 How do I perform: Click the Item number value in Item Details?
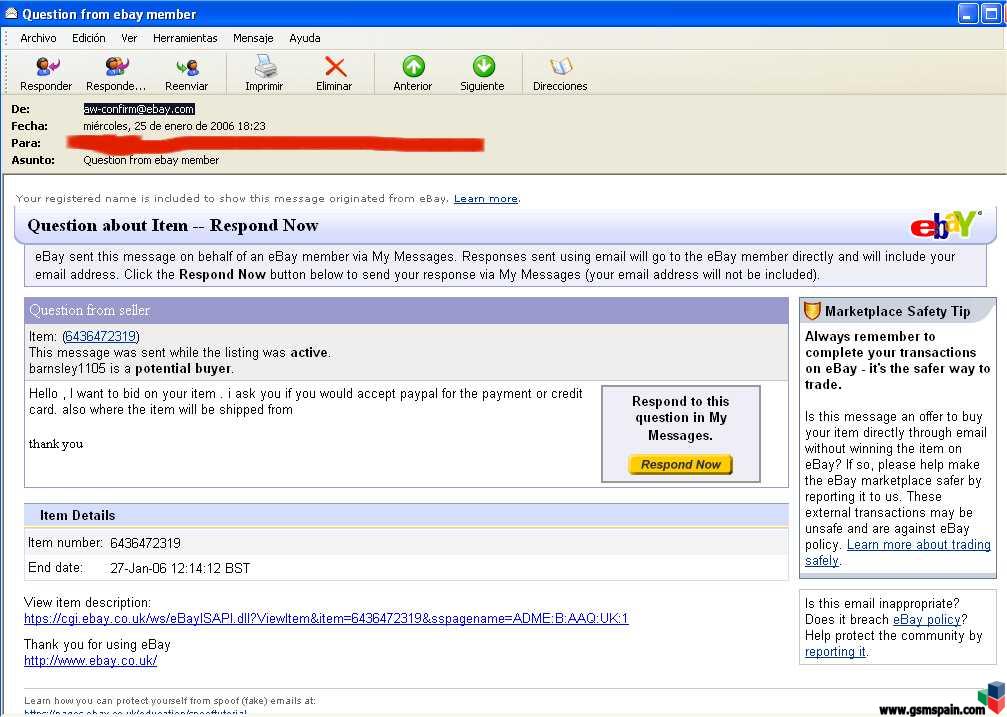coord(145,543)
